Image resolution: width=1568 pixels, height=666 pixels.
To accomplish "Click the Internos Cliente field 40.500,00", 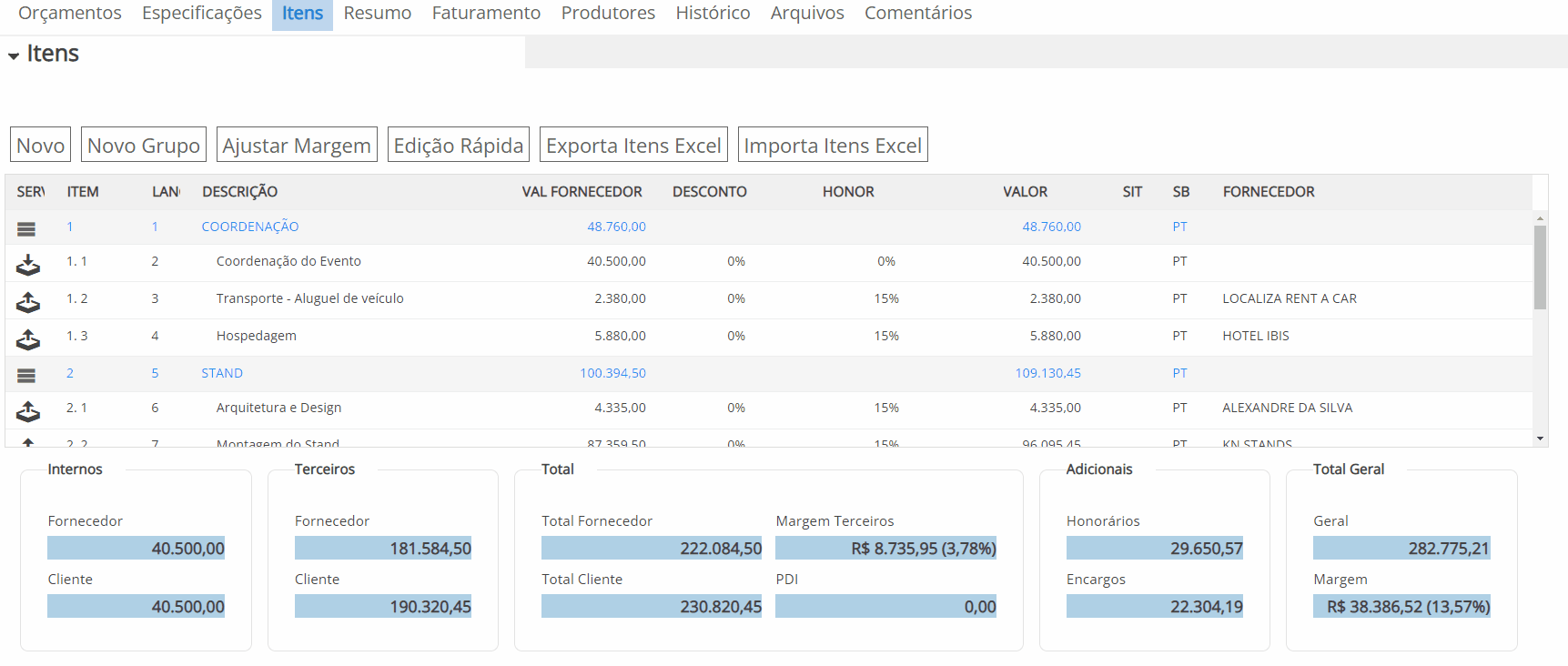I will tap(137, 606).
